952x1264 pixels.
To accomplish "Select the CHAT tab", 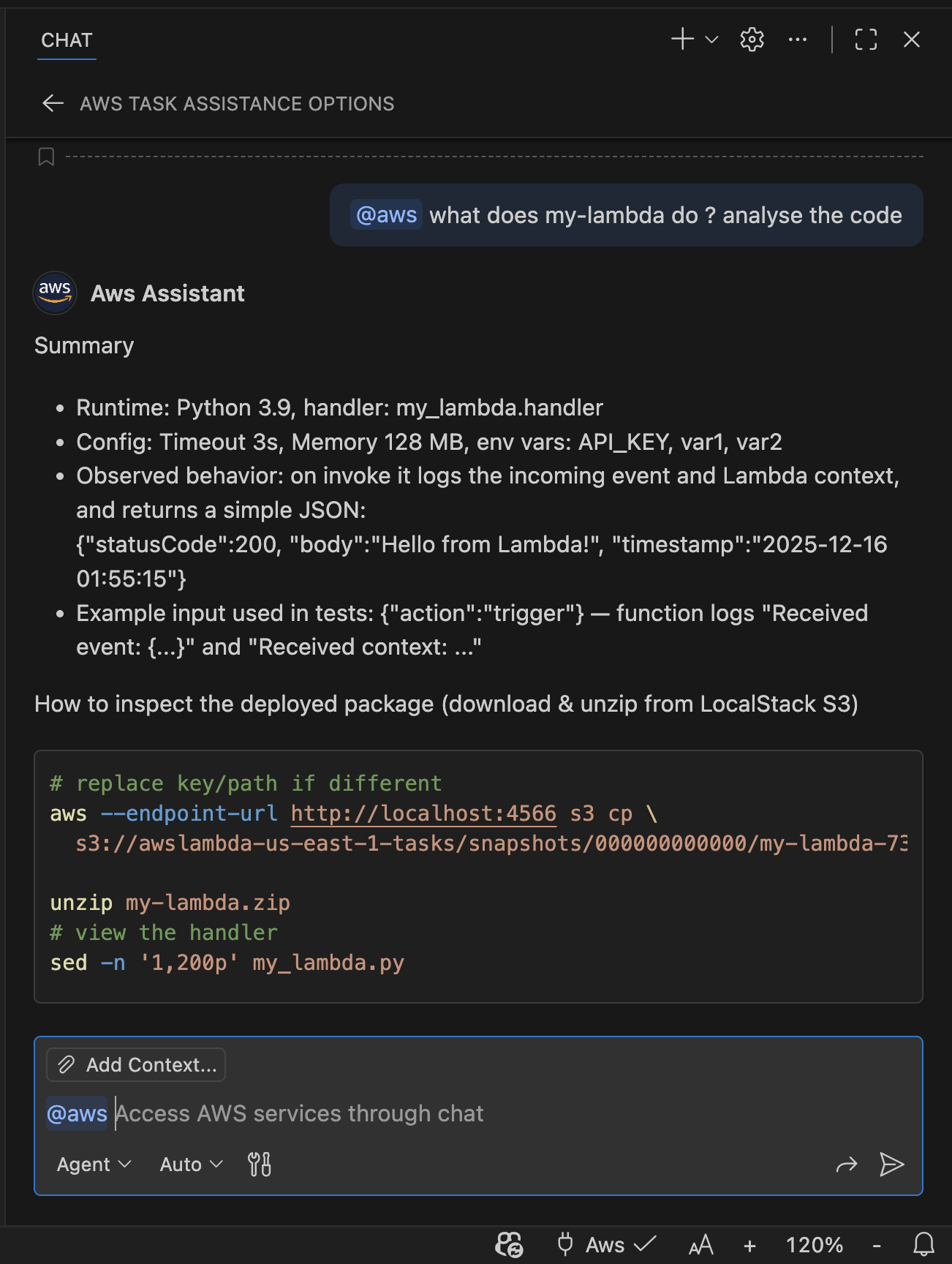I will (x=67, y=40).
